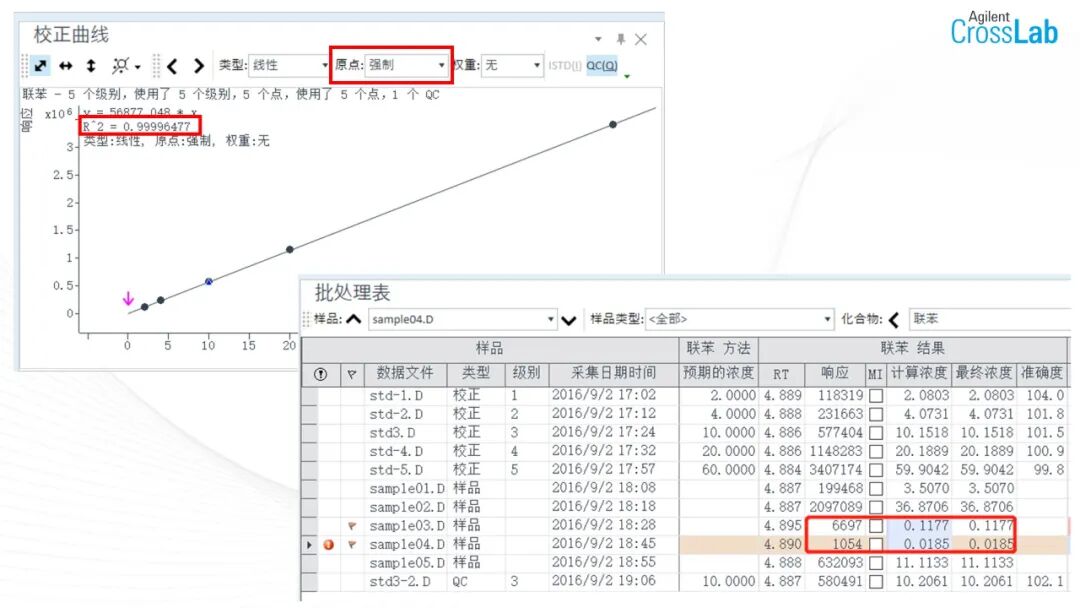
Task: Click the level 3 blue calibration point
Action: 209,282
